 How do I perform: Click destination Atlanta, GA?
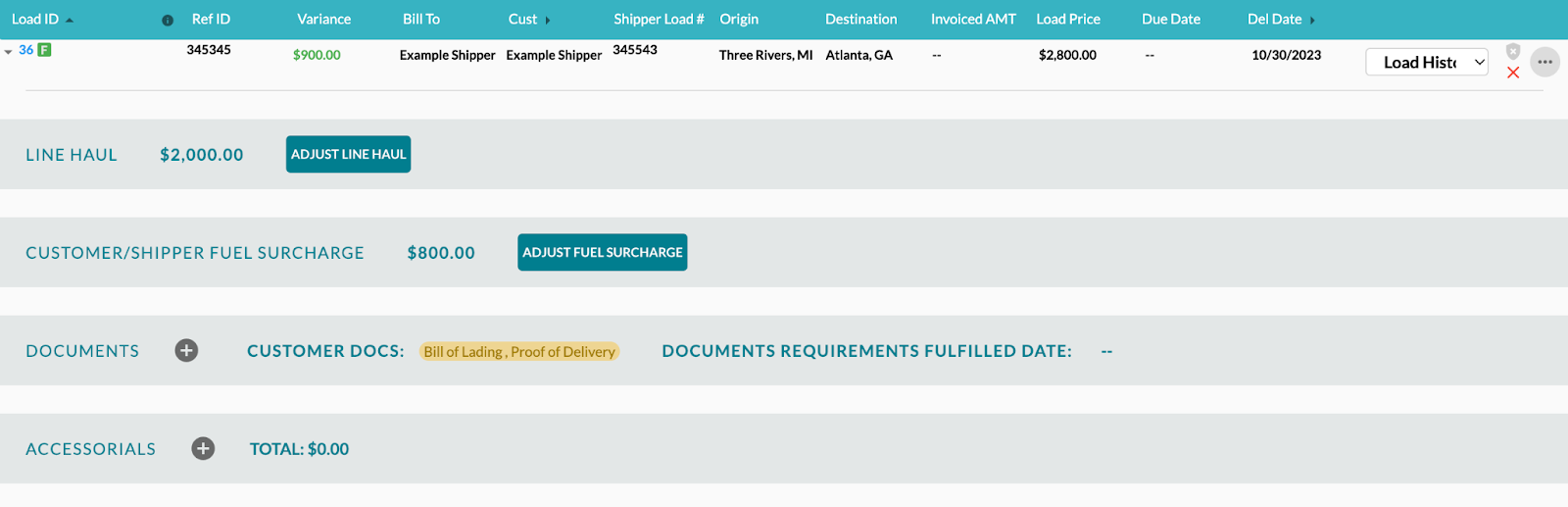tap(858, 55)
